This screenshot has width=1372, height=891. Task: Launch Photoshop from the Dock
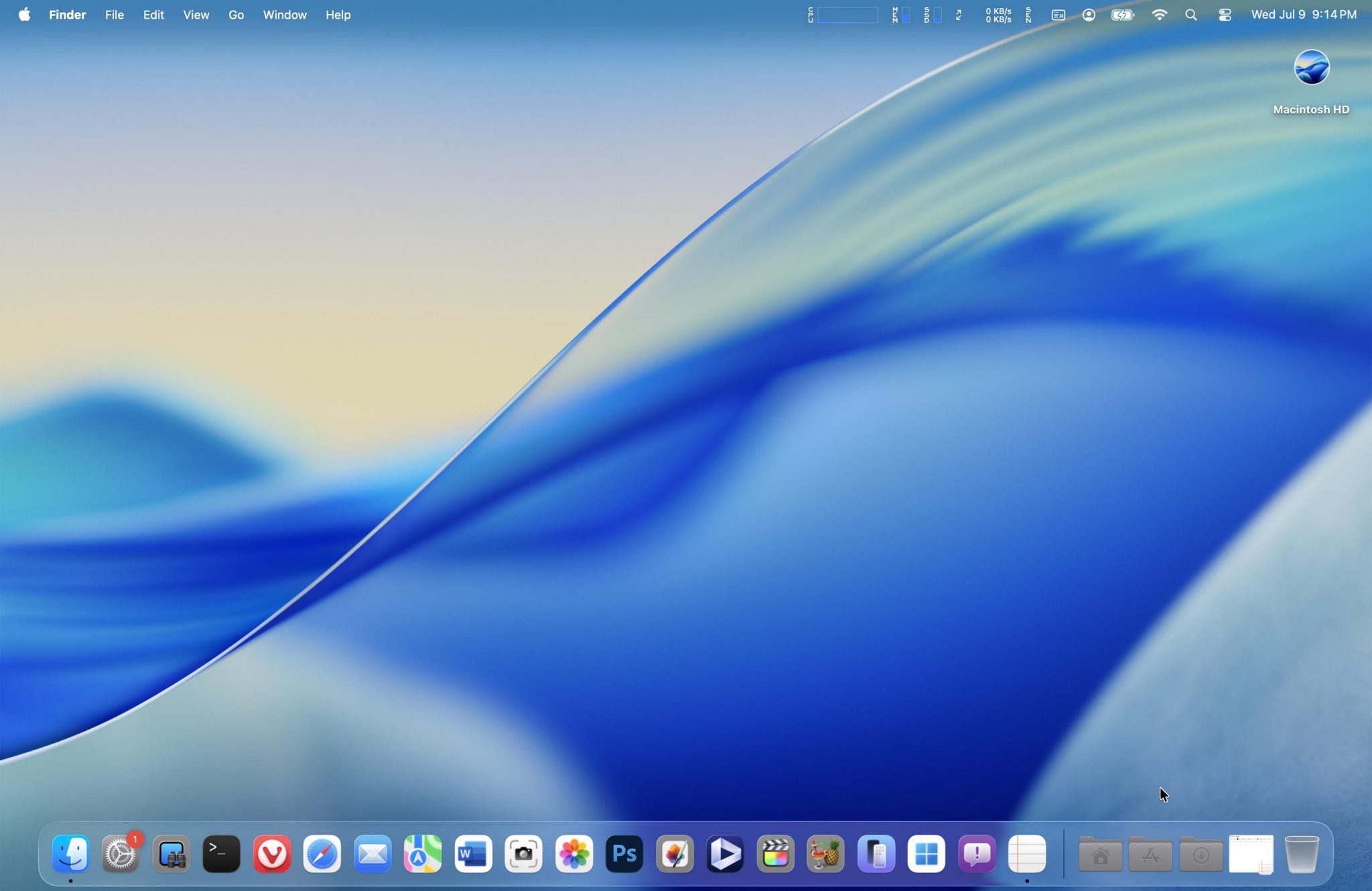tap(624, 854)
